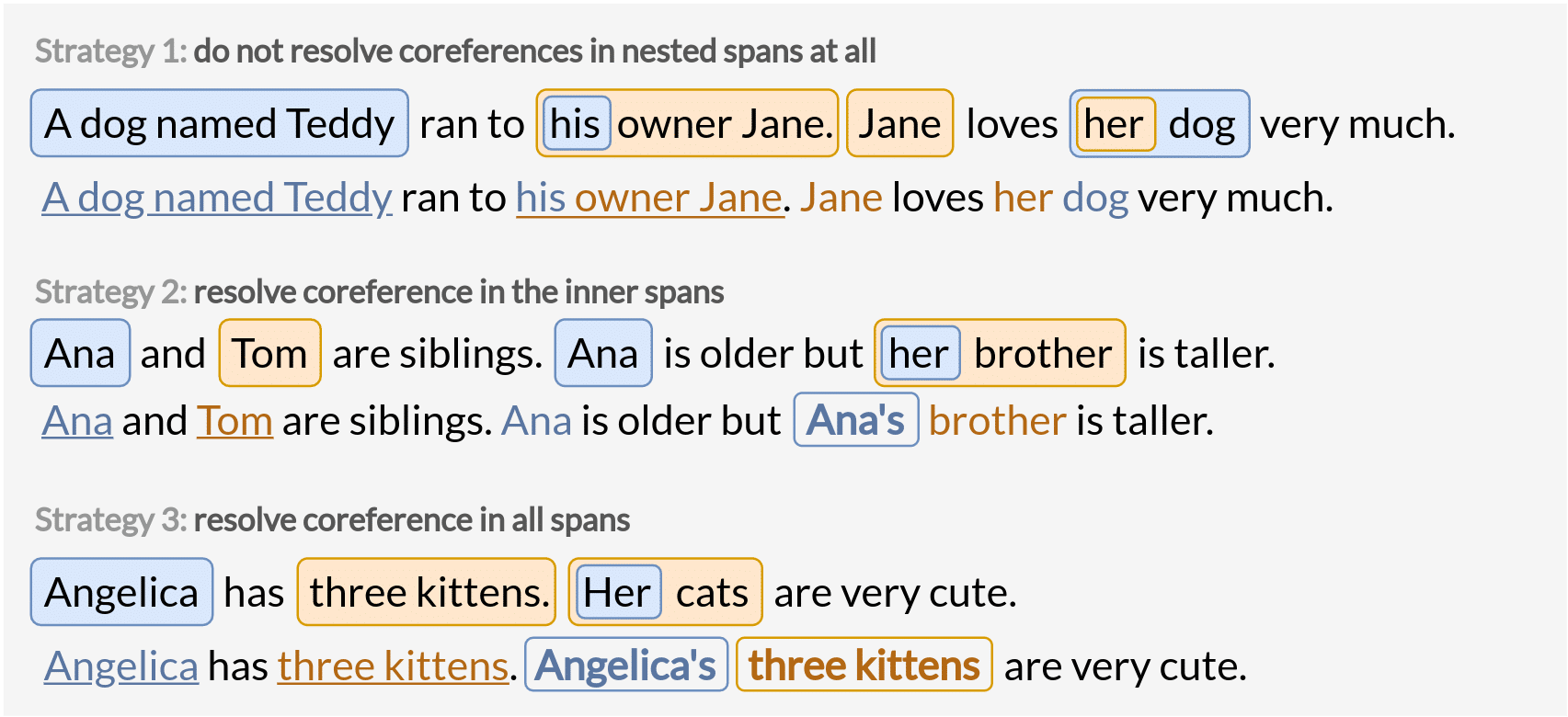Click the underlined 'three kittens' link
This screenshot has width=1568, height=717.
[x=393, y=666]
